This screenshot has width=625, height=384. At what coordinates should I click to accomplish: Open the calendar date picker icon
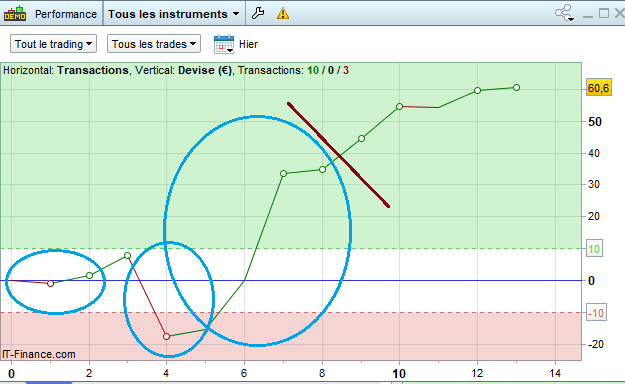[x=224, y=44]
